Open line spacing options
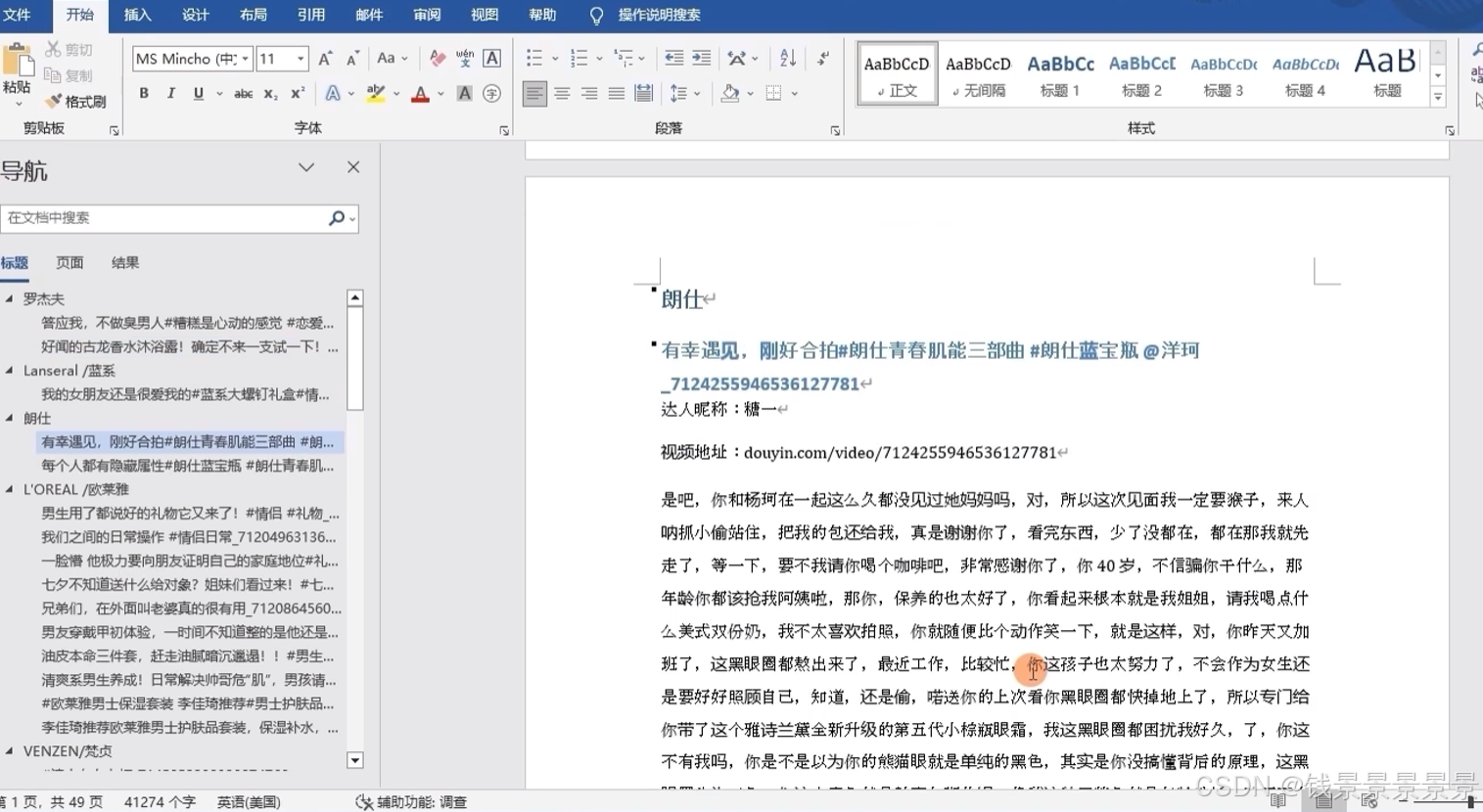 (679, 94)
